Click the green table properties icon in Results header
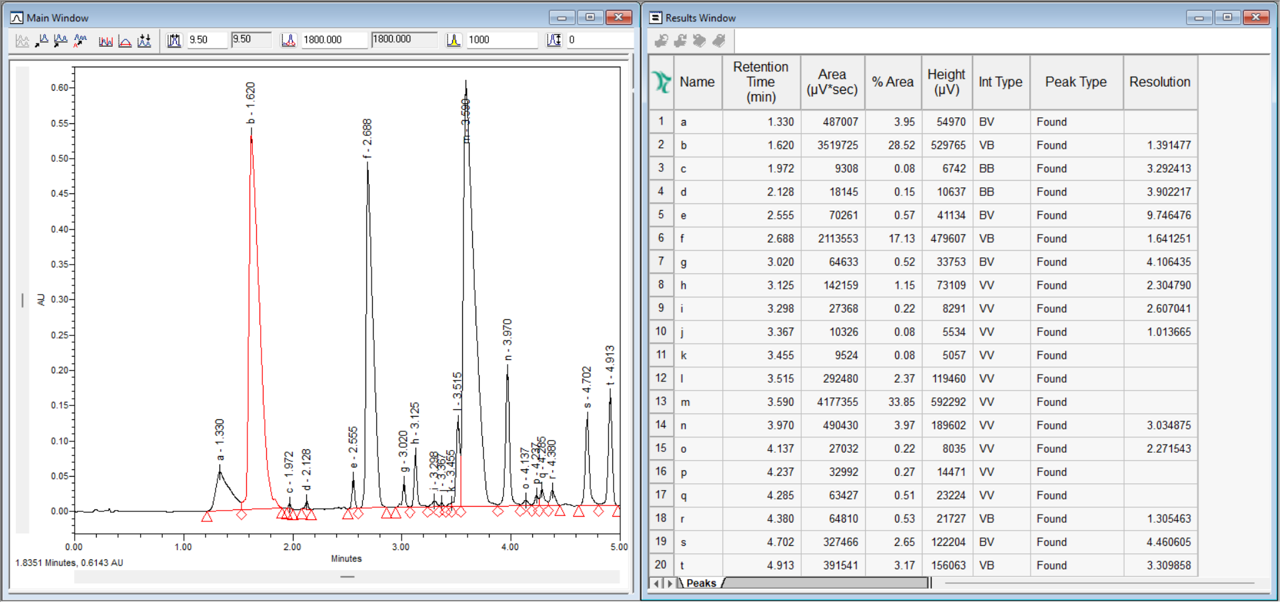The height and width of the screenshot is (602, 1280). pyautogui.click(x=660, y=81)
